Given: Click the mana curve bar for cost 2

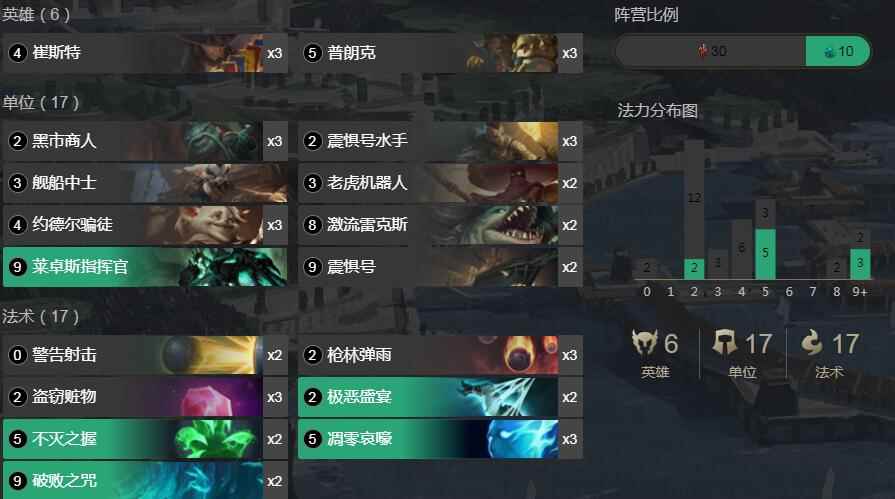Looking at the screenshot, I should (x=694, y=210).
